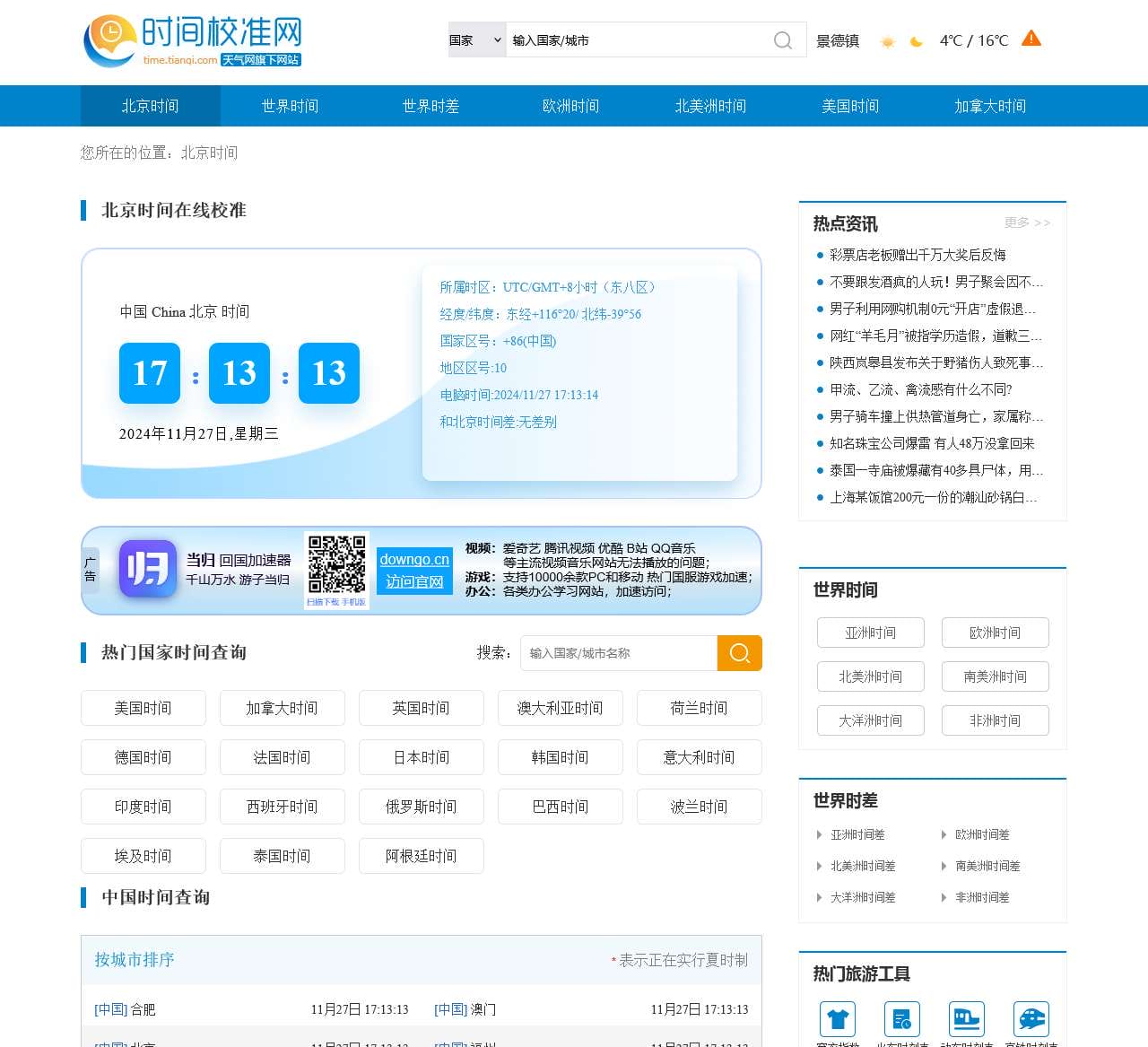Click the 时间校准网 site logo

[x=193, y=41]
